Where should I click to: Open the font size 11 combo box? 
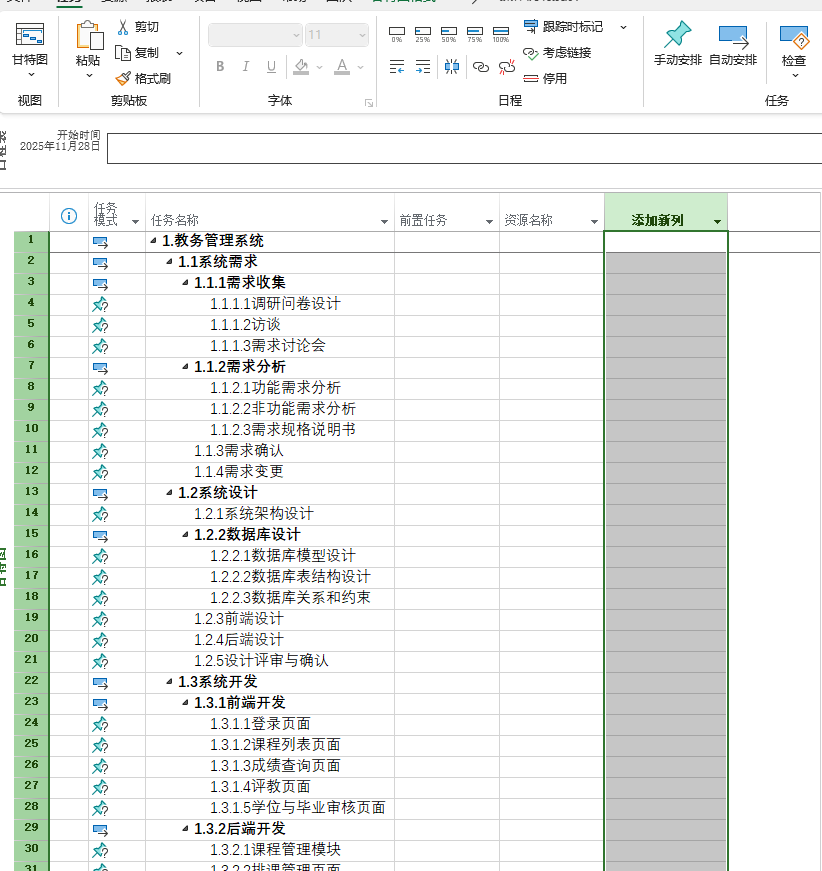337,35
